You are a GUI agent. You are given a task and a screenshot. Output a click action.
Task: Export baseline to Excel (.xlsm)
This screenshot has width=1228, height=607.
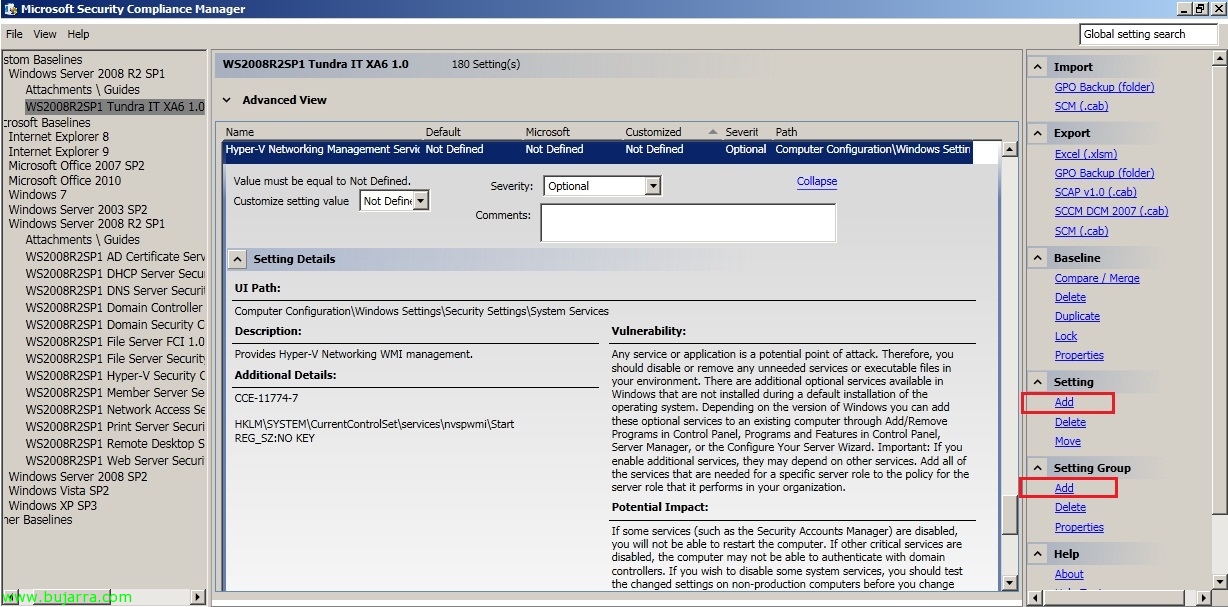1086,154
